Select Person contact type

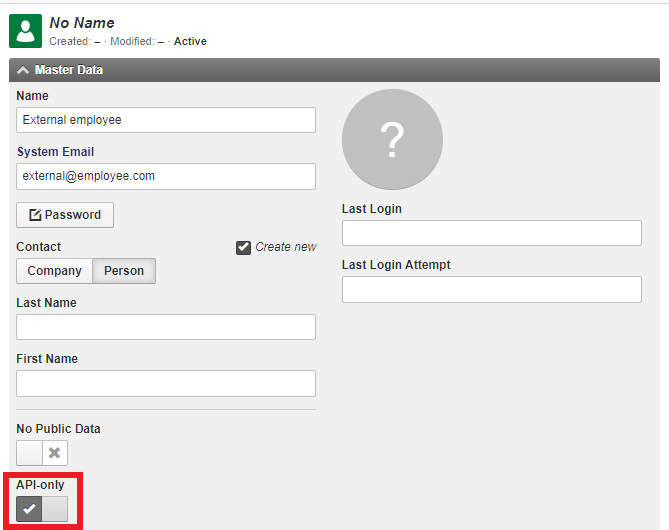pos(124,271)
